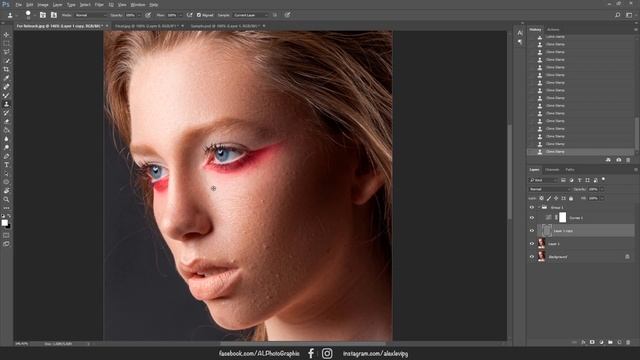Open the Filter menu
This screenshot has width=640, height=360.
pyautogui.click(x=99, y=5)
